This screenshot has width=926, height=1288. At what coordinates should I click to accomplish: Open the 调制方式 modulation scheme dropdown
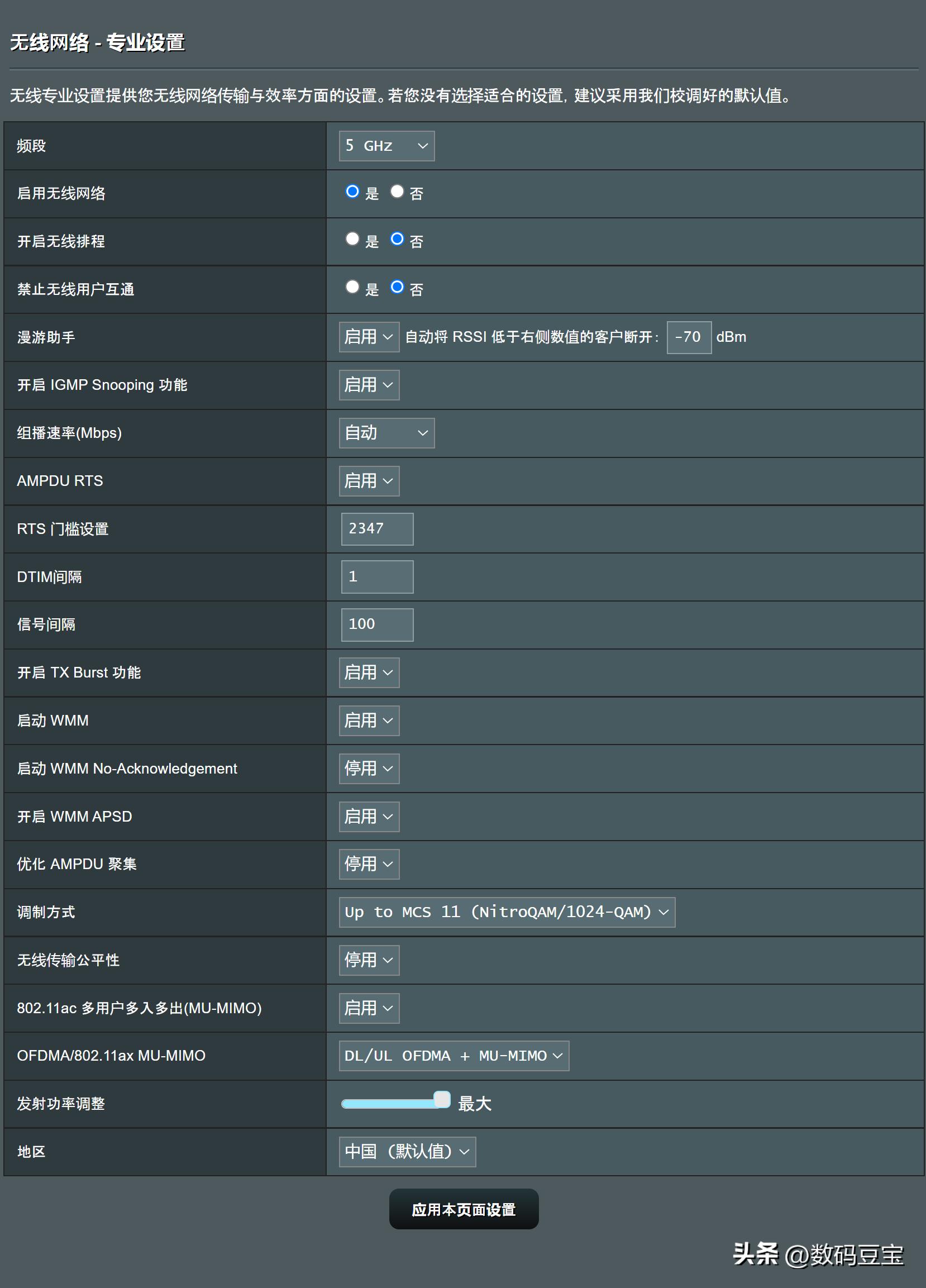pos(507,912)
